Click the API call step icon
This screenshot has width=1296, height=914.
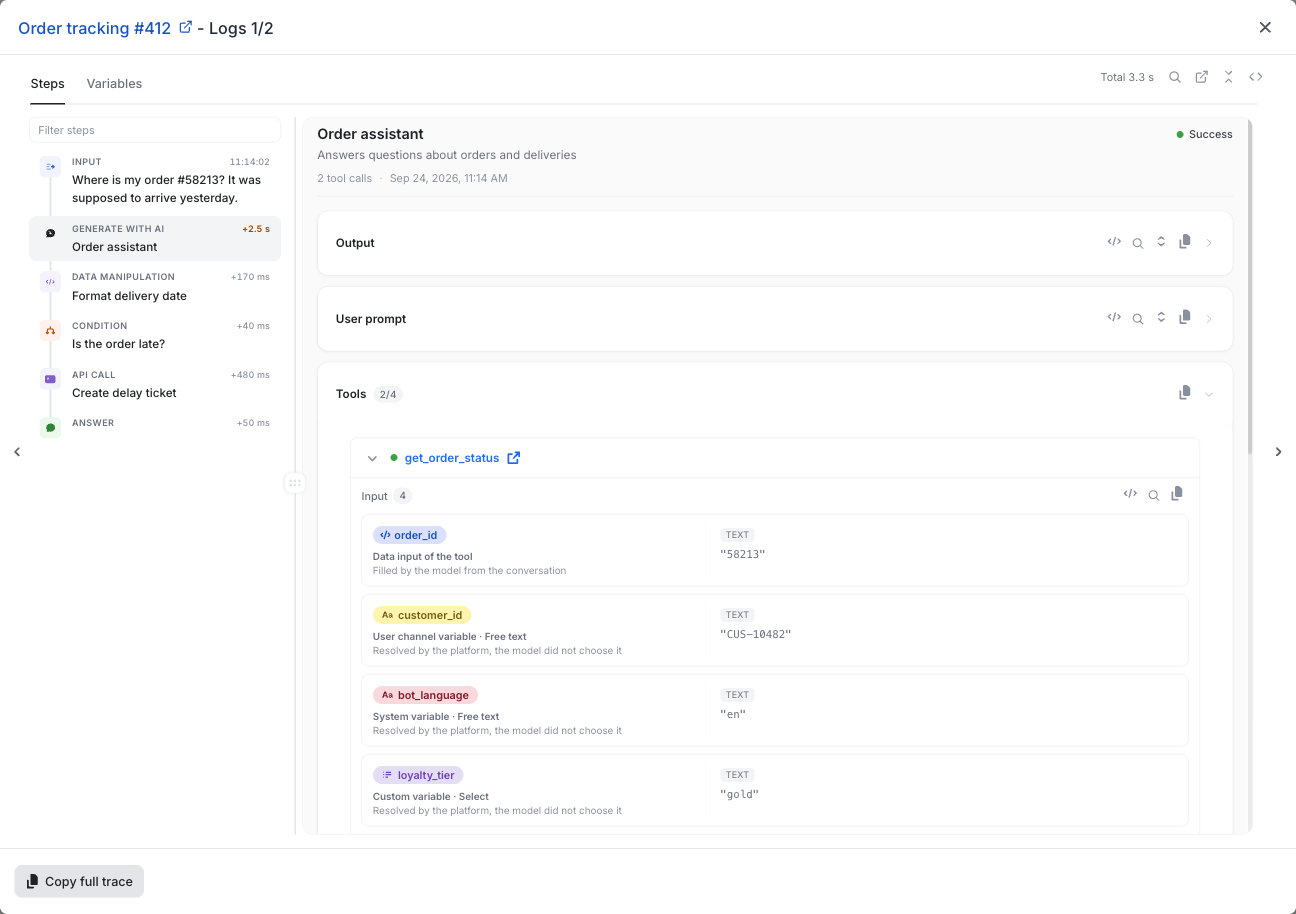(50, 379)
